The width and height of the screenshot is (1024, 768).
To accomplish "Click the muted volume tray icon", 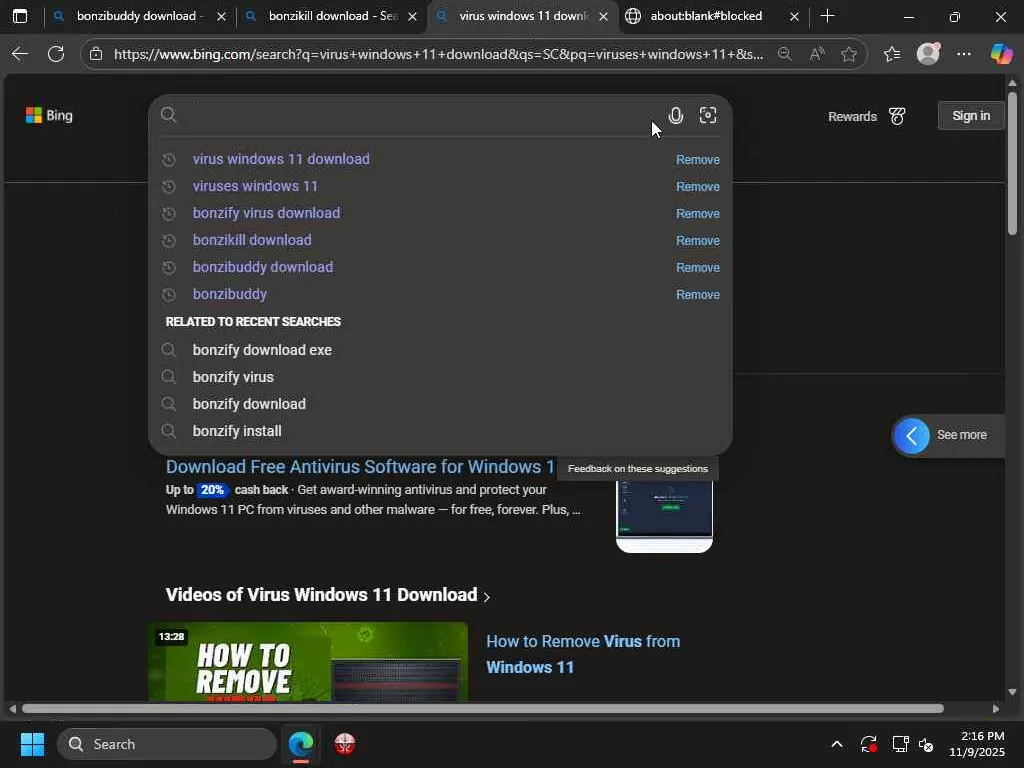I will [x=926, y=744].
